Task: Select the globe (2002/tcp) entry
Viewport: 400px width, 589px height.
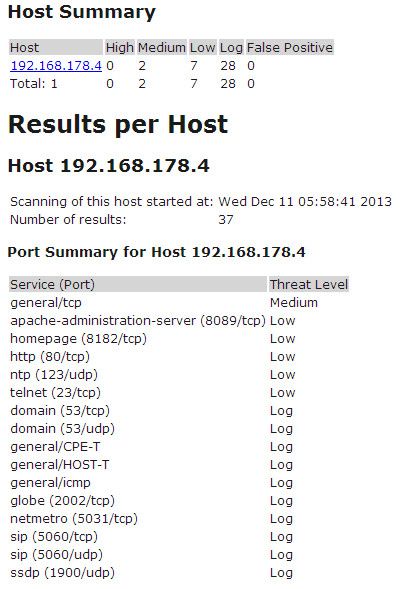Action: [x=62, y=501]
